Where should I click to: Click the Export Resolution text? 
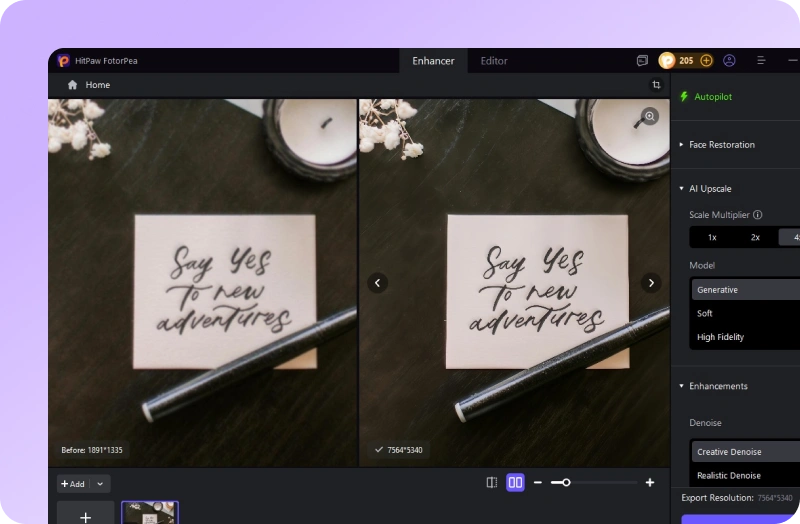coord(717,498)
